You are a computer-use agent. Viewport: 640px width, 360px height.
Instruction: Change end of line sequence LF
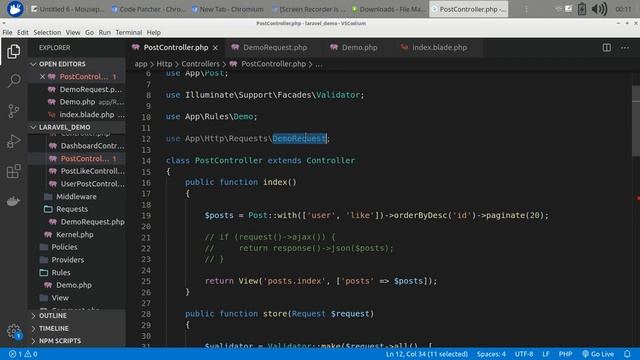point(546,354)
